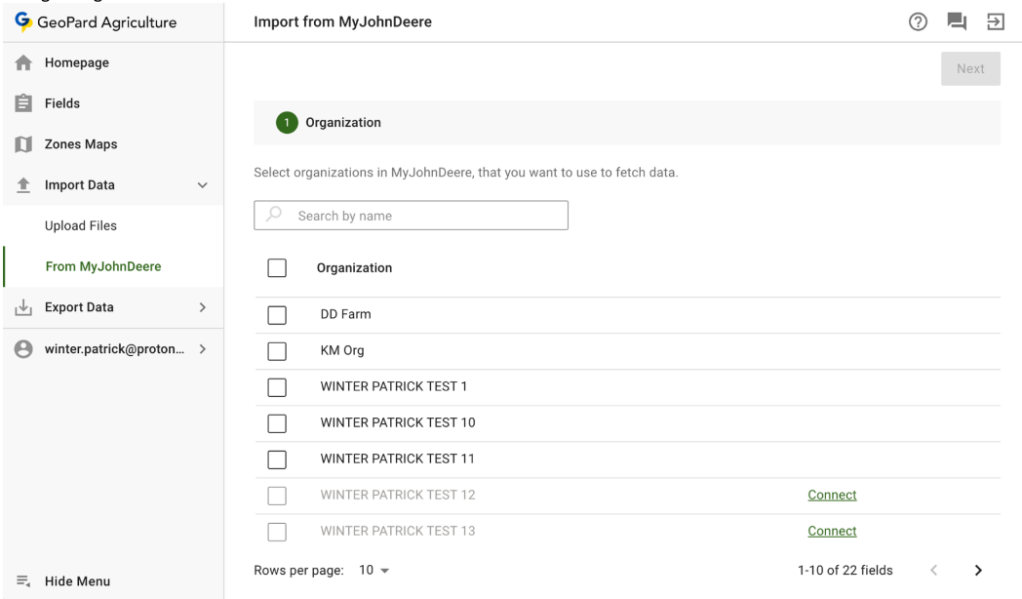Click Connect for WINTER PATRICK TEST 12

832,495
